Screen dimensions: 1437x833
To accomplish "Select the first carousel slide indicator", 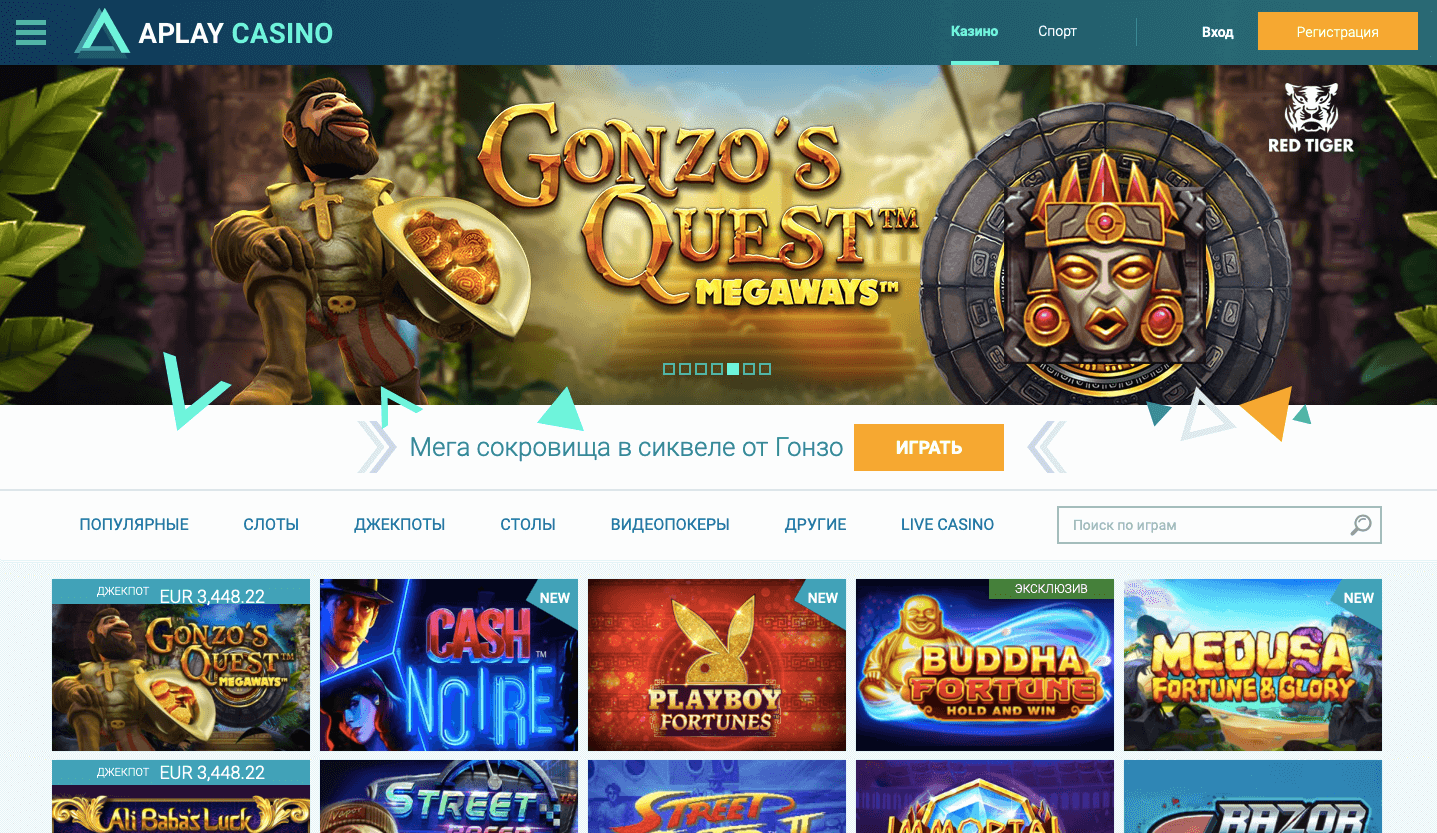I will 669,369.
